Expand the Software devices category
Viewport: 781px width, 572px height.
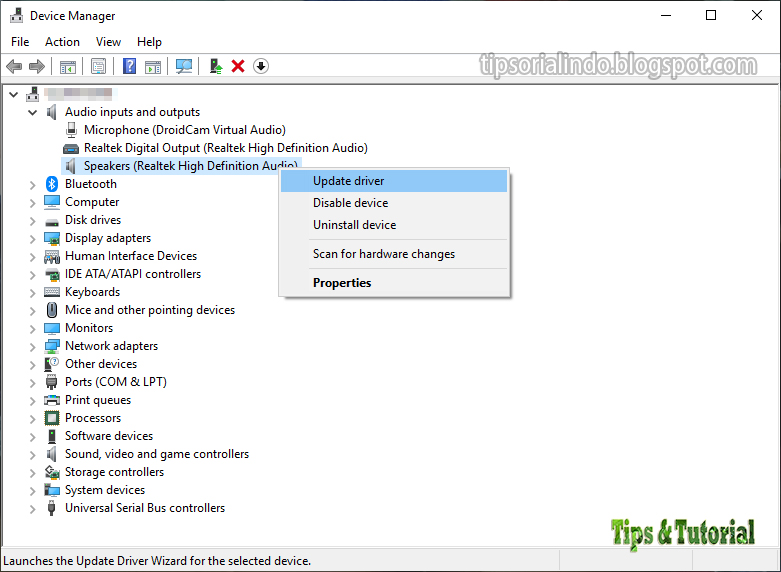[x=33, y=437]
